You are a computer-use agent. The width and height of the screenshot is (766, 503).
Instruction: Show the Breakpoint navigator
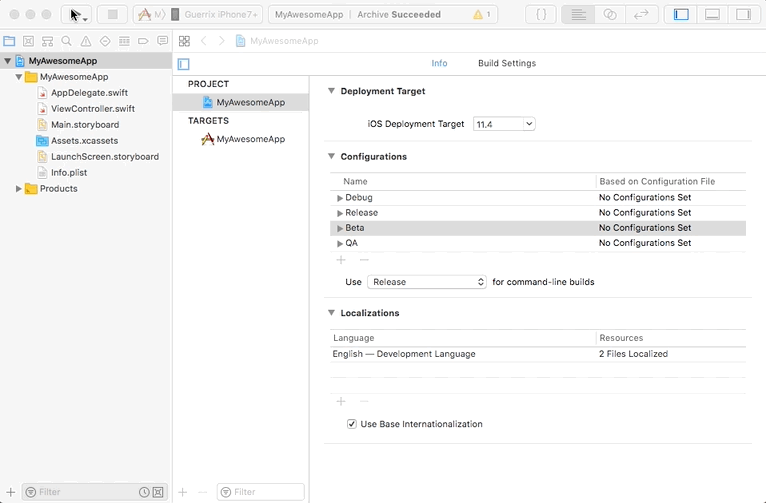click(143, 41)
